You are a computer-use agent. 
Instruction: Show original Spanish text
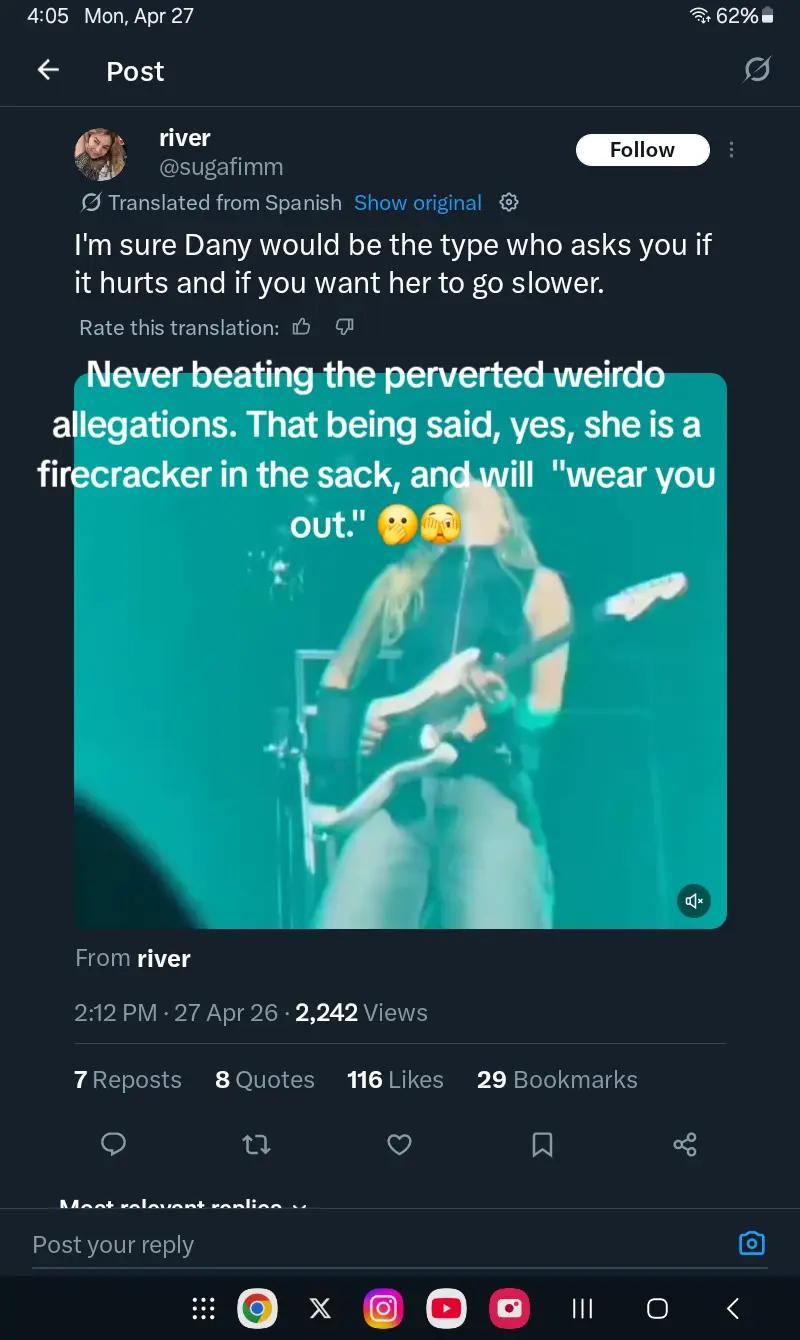pyautogui.click(x=418, y=203)
